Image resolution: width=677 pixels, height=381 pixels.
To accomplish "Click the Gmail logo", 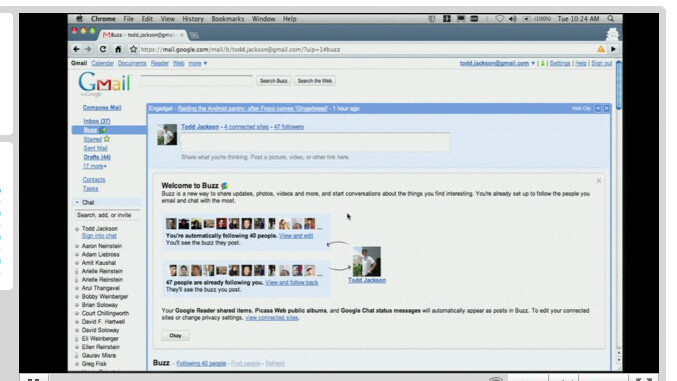I will (104, 83).
